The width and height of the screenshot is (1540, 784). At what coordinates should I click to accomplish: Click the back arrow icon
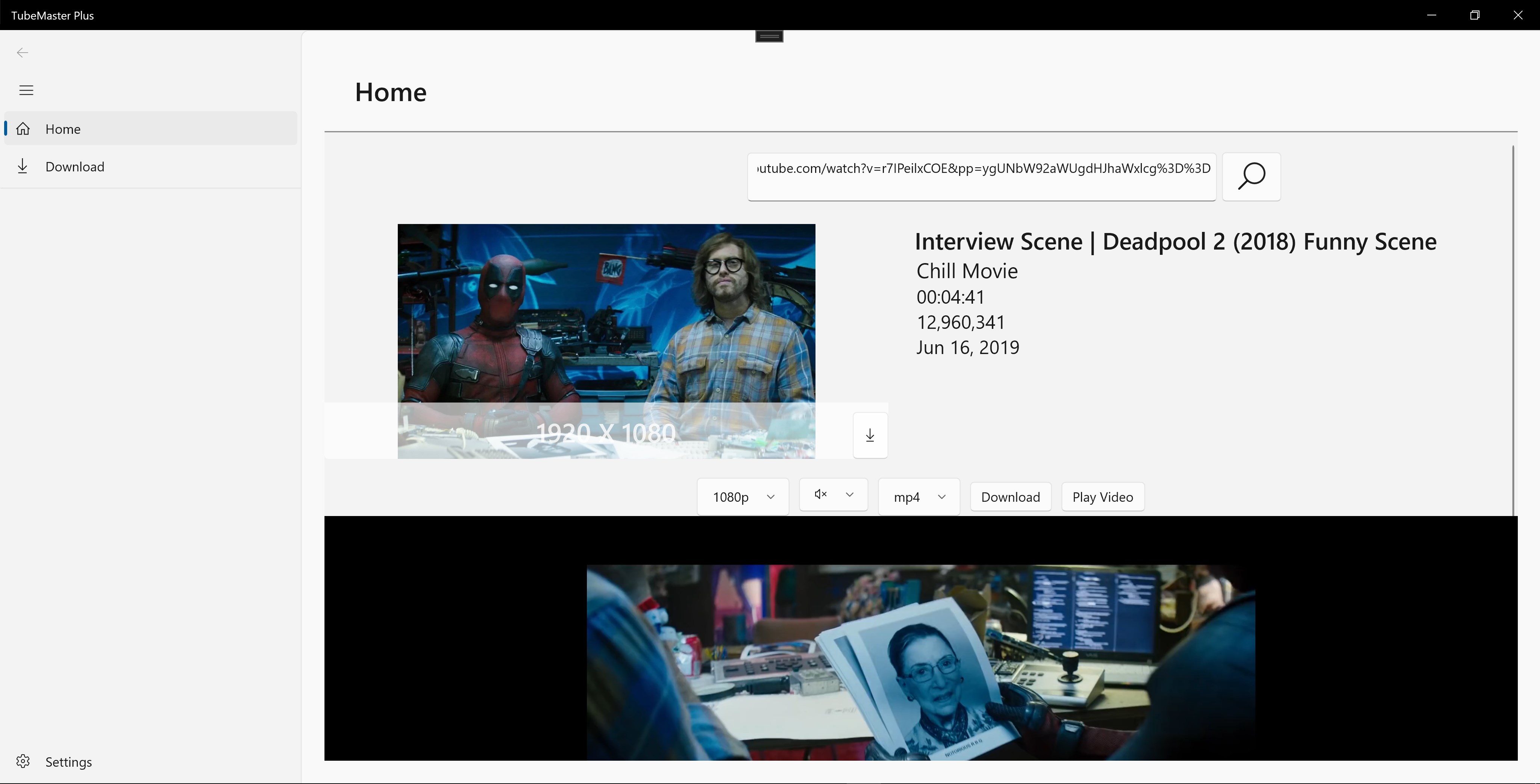(23, 53)
